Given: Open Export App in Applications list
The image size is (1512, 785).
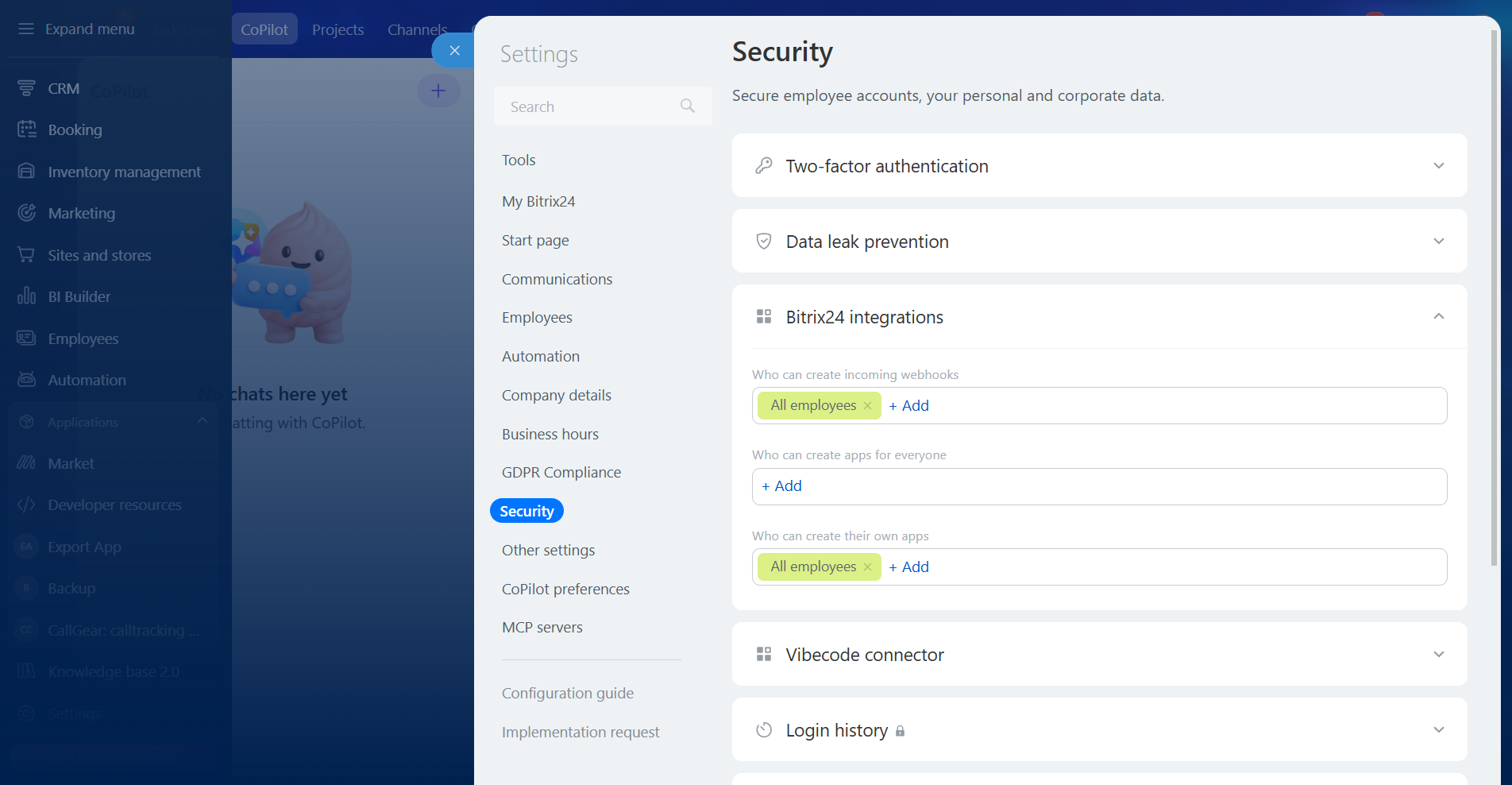Looking at the screenshot, I should pos(84,547).
